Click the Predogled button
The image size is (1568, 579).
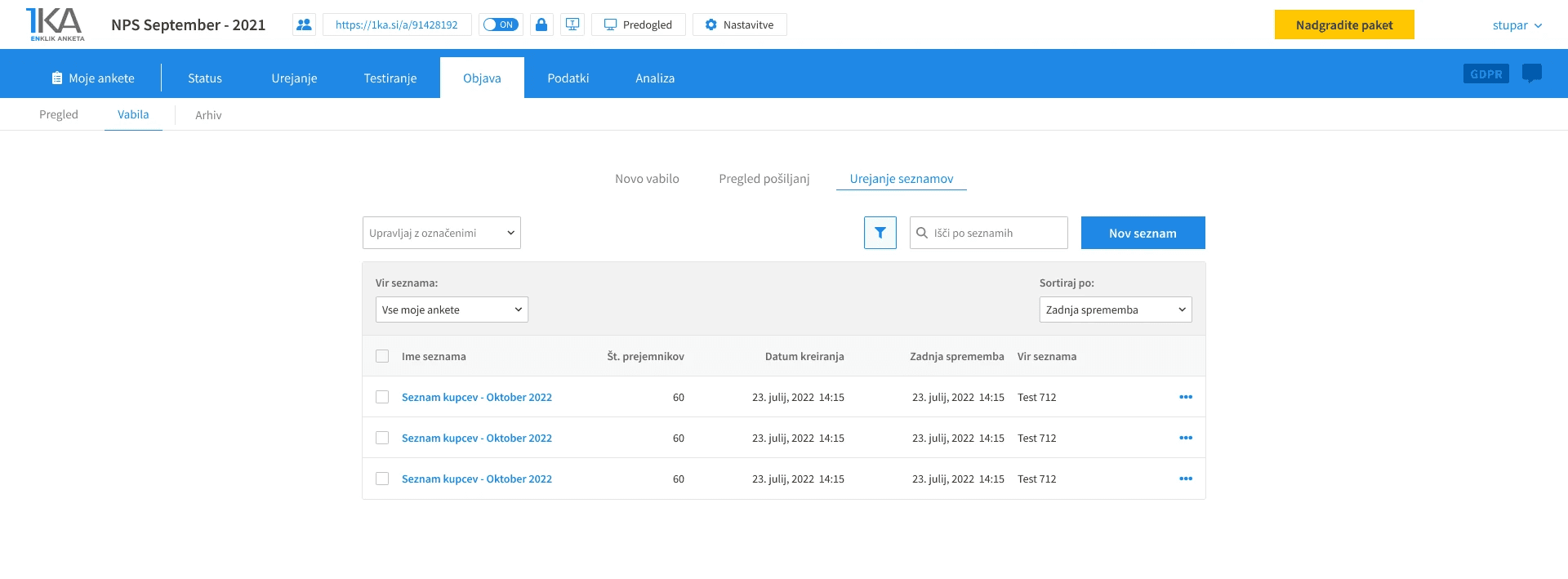[x=639, y=24]
